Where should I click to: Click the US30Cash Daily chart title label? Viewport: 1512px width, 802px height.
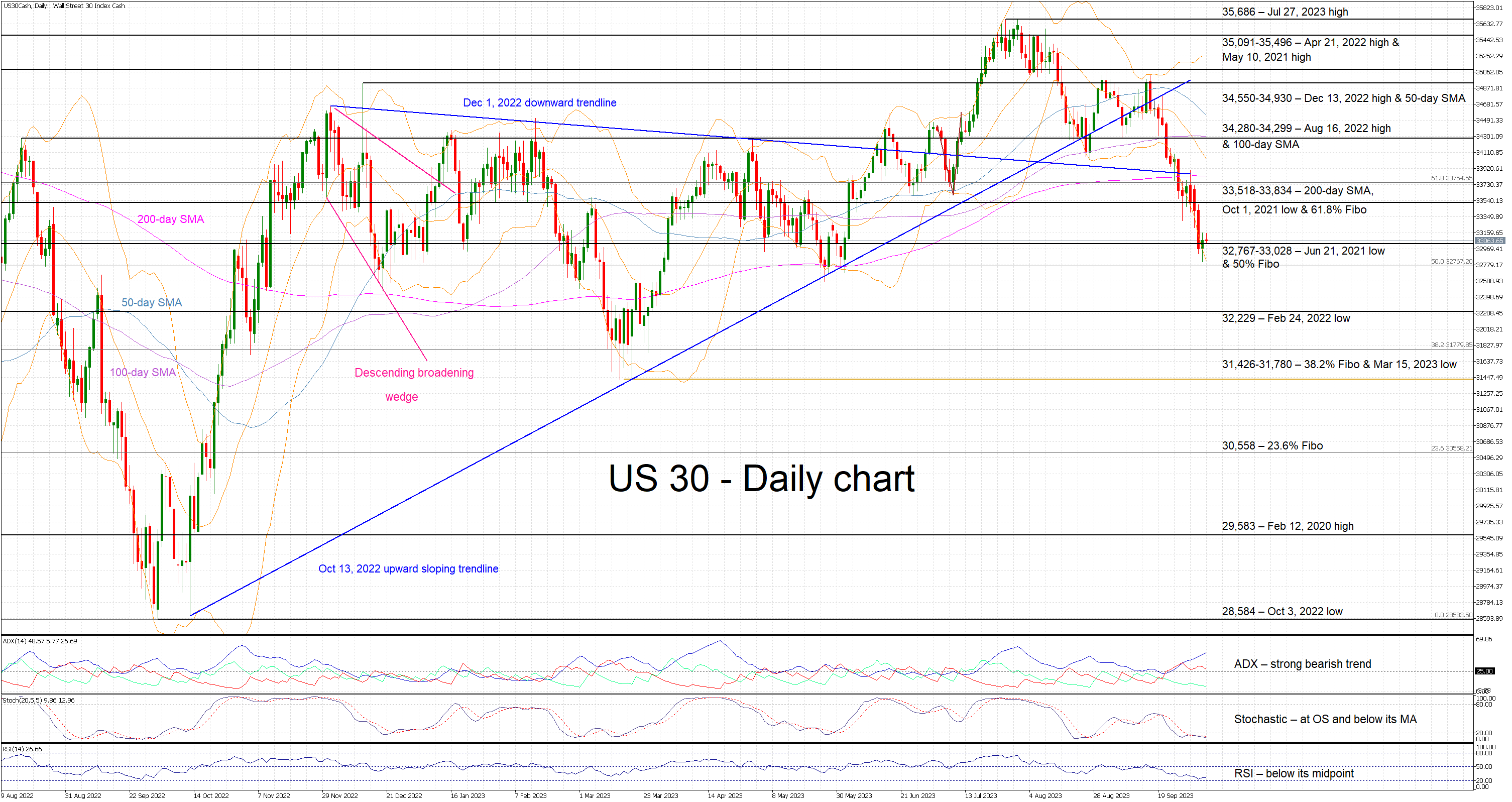[x=64, y=6]
